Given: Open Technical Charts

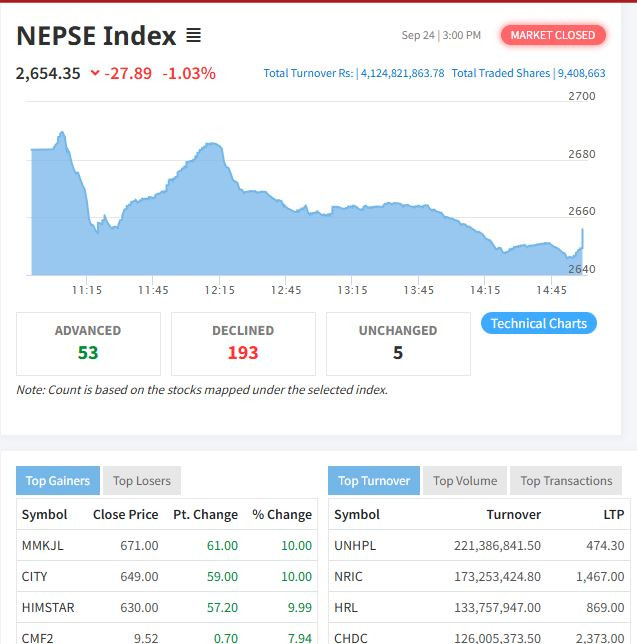Looking at the screenshot, I should coord(538,323).
